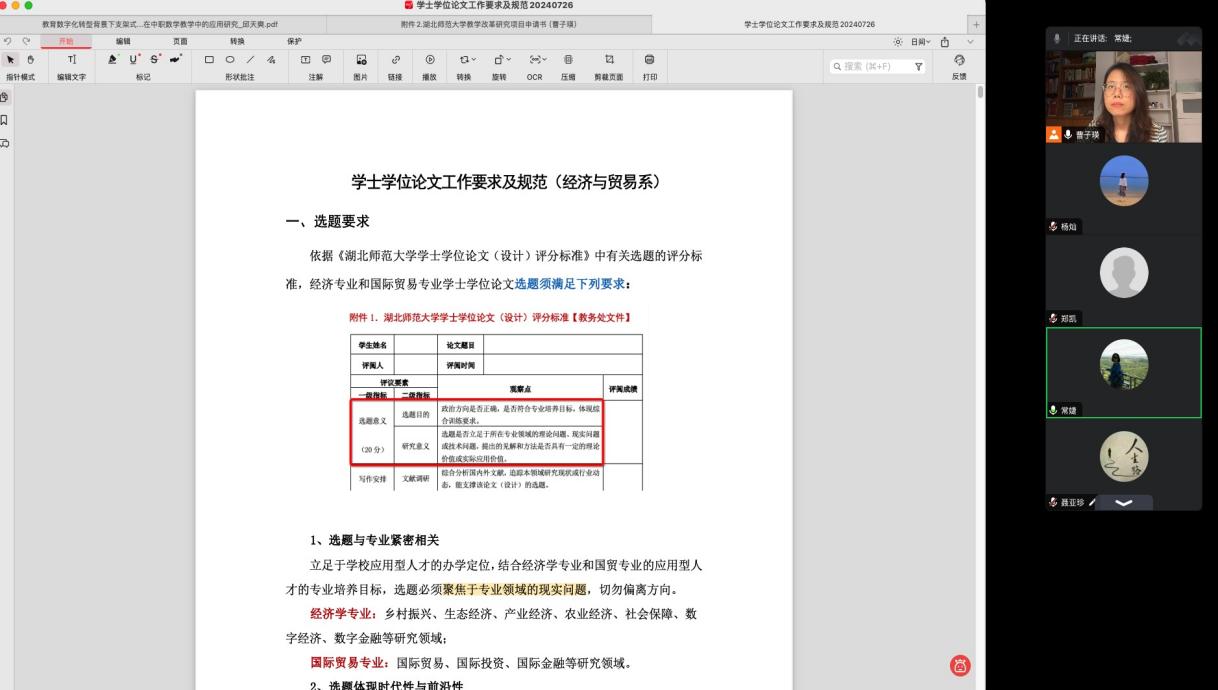Image resolution: width=1218 pixels, height=690 pixels.
Task: Print the document via 打印 icon
Action: [649, 60]
